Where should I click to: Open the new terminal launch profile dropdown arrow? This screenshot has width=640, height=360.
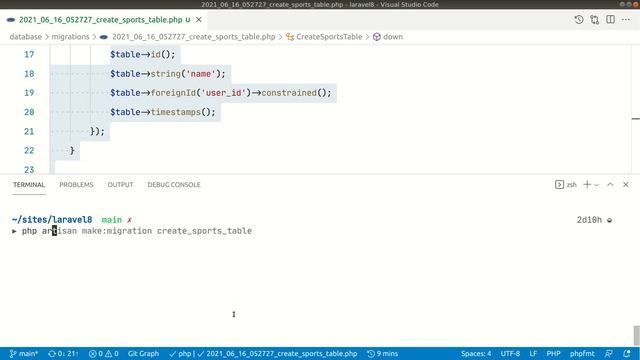[x=596, y=185]
